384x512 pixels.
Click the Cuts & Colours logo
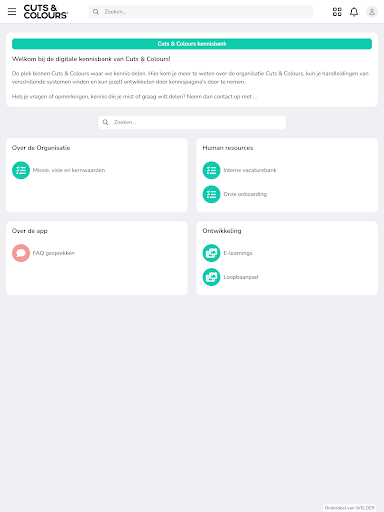tap(46, 12)
